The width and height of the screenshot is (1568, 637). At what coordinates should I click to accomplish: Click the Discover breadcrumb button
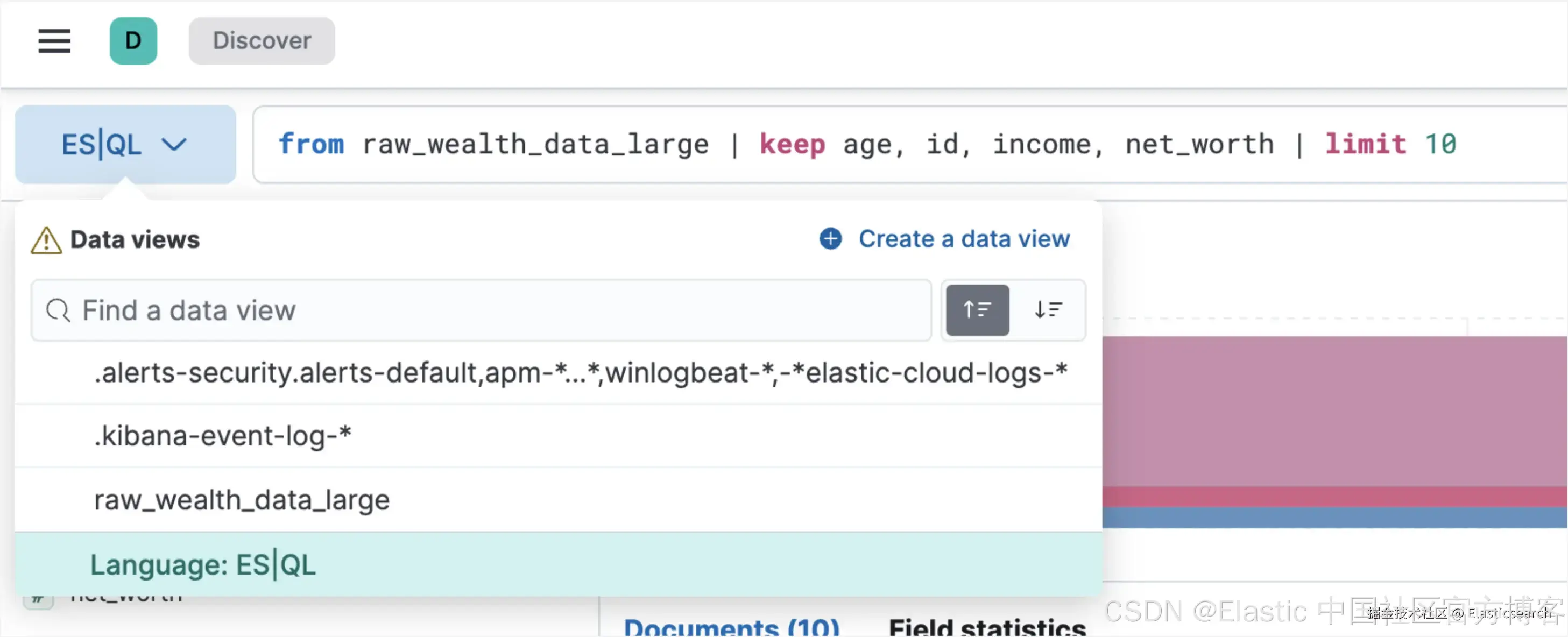pos(262,41)
